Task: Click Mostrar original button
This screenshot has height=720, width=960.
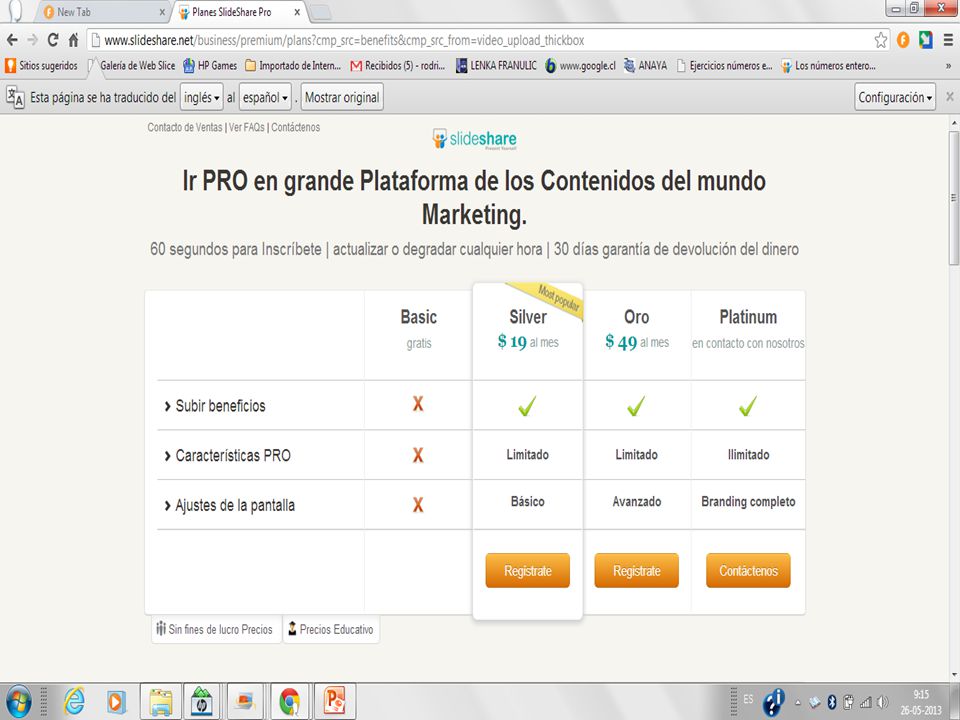Action: pyautogui.click(x=342, y=97)
